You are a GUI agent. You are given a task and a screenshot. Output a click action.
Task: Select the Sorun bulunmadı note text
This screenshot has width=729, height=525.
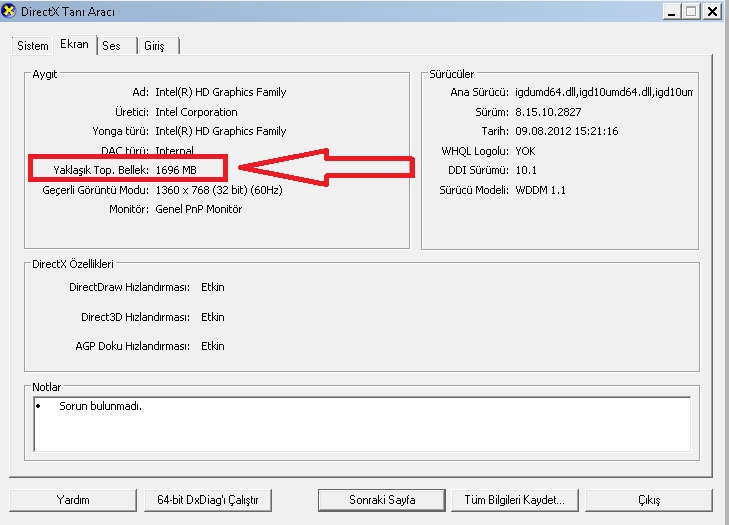point(100,406)
